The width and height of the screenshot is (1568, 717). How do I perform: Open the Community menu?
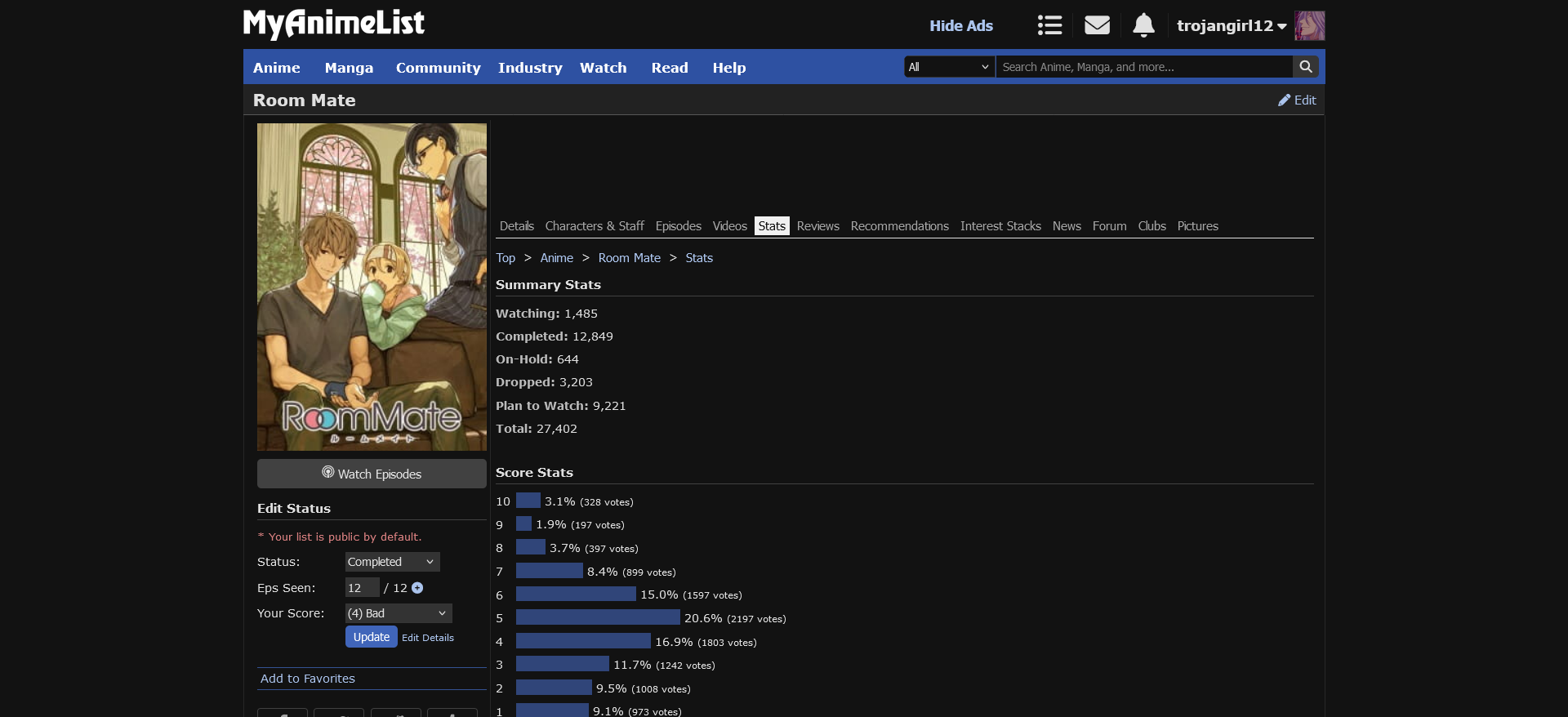click(438, 68)
